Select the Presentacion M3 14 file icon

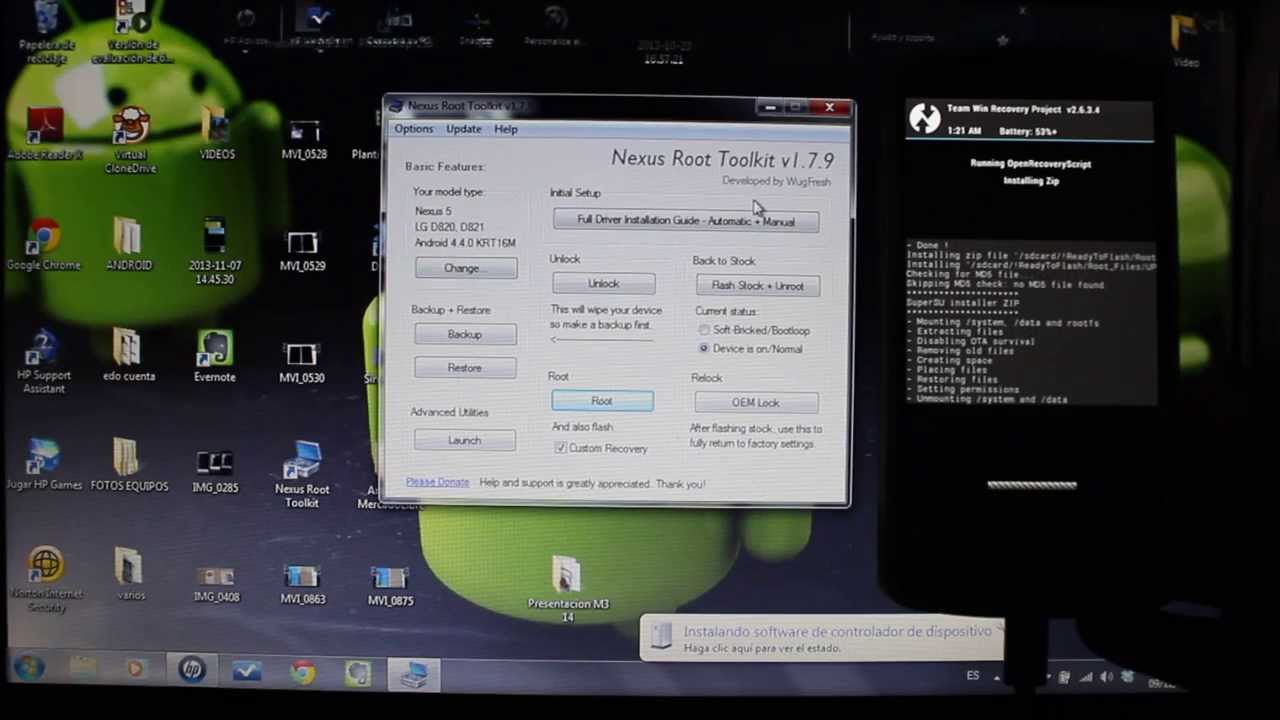567,590
